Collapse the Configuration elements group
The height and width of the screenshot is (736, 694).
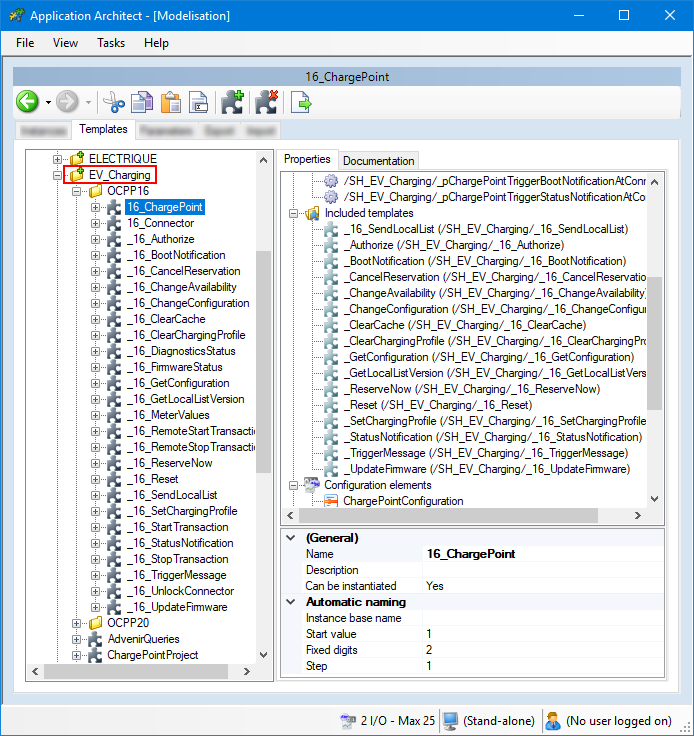coord(293,485)
